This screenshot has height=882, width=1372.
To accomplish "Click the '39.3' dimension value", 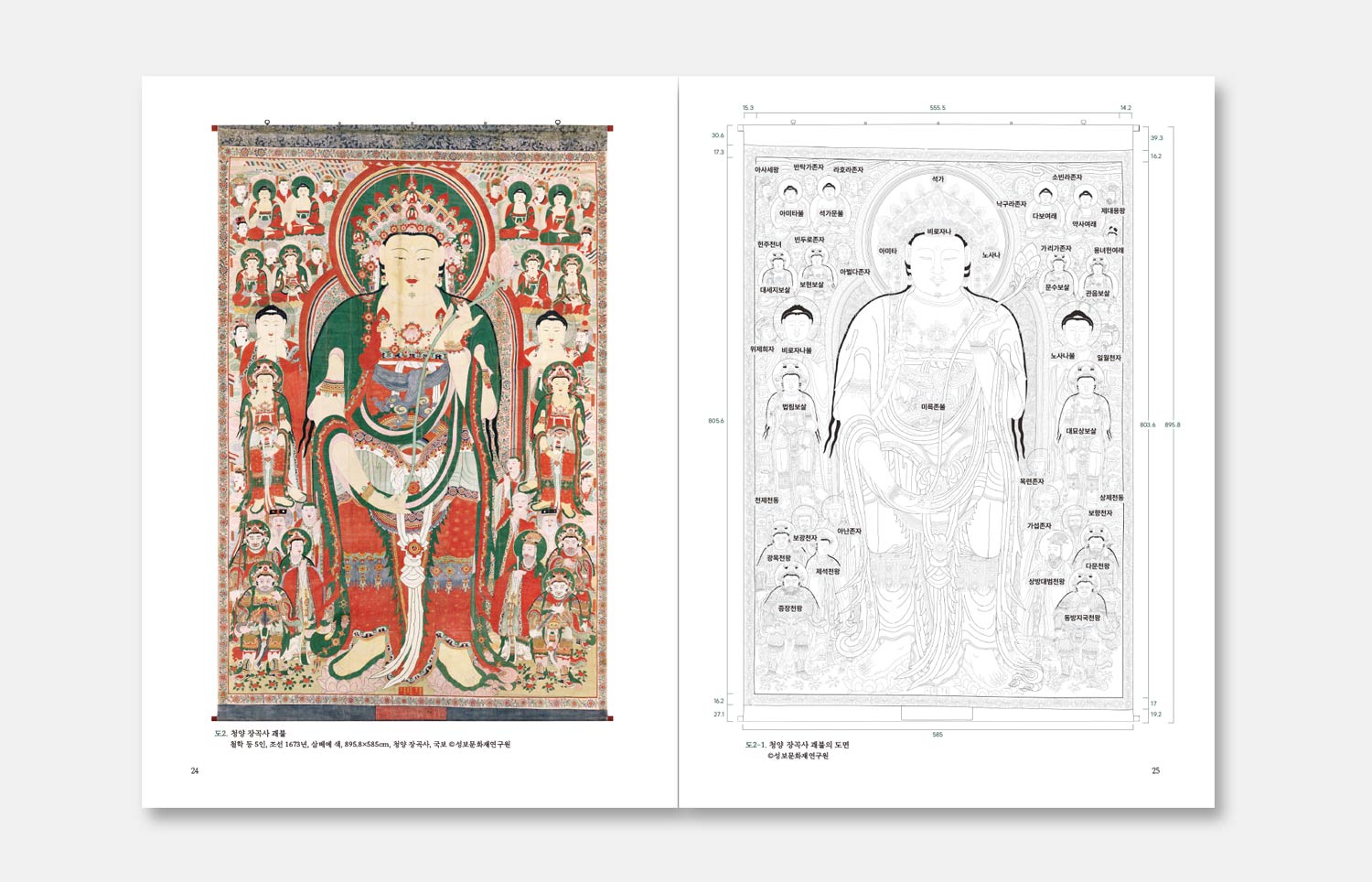I will [x=1156, y=138].
